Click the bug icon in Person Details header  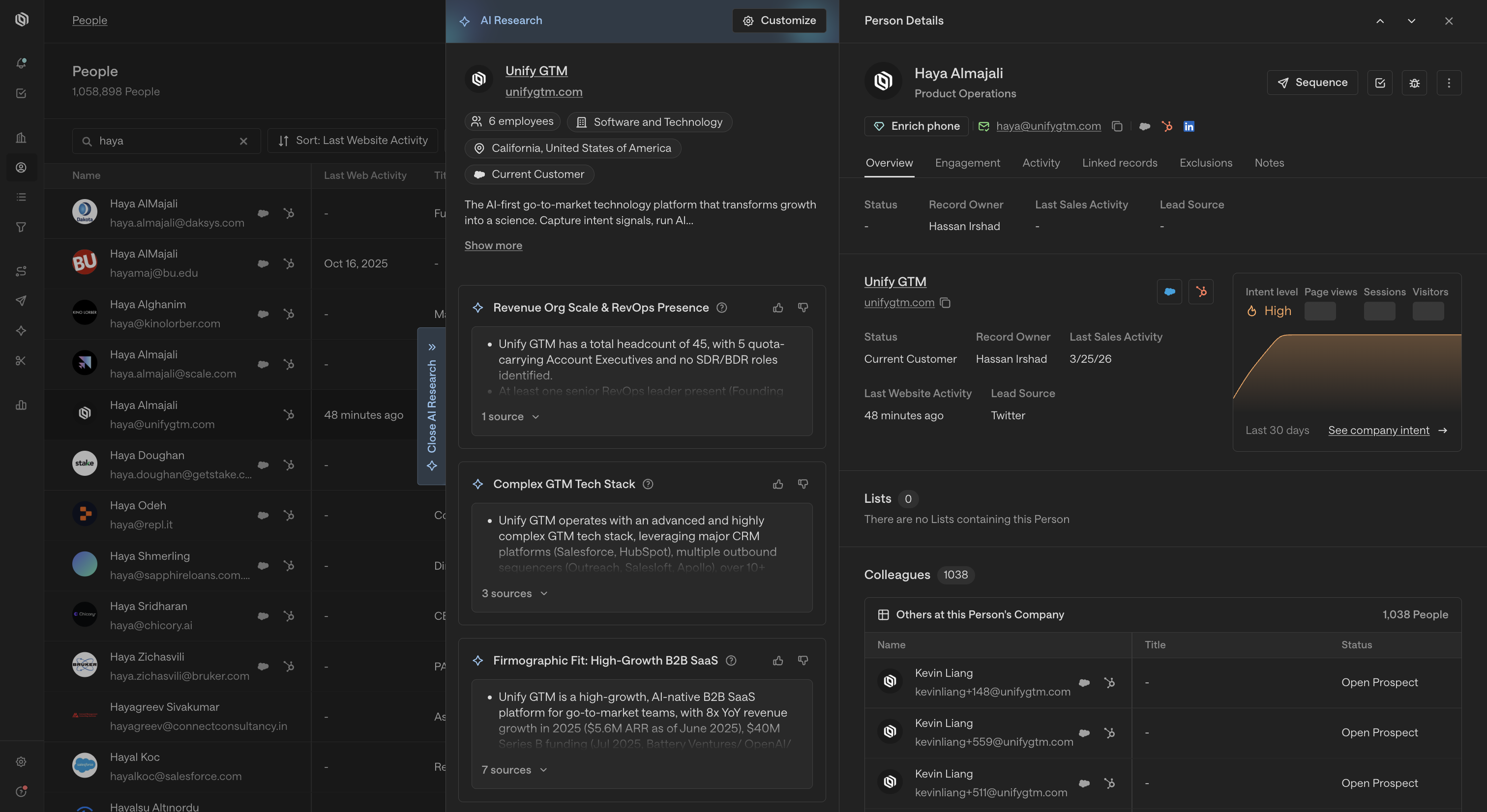point(1414,83)
